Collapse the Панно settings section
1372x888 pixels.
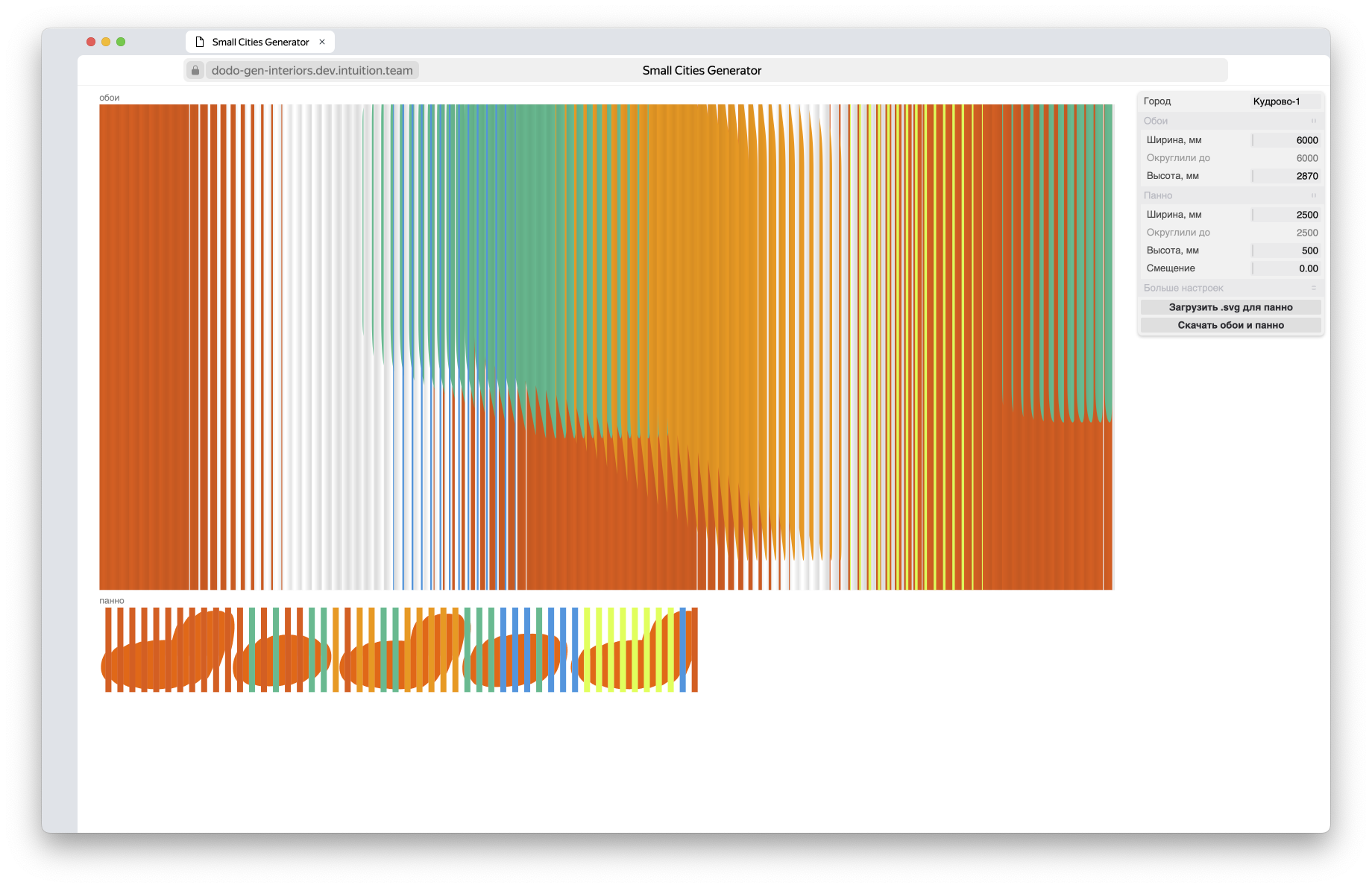tap(1230, 195)
